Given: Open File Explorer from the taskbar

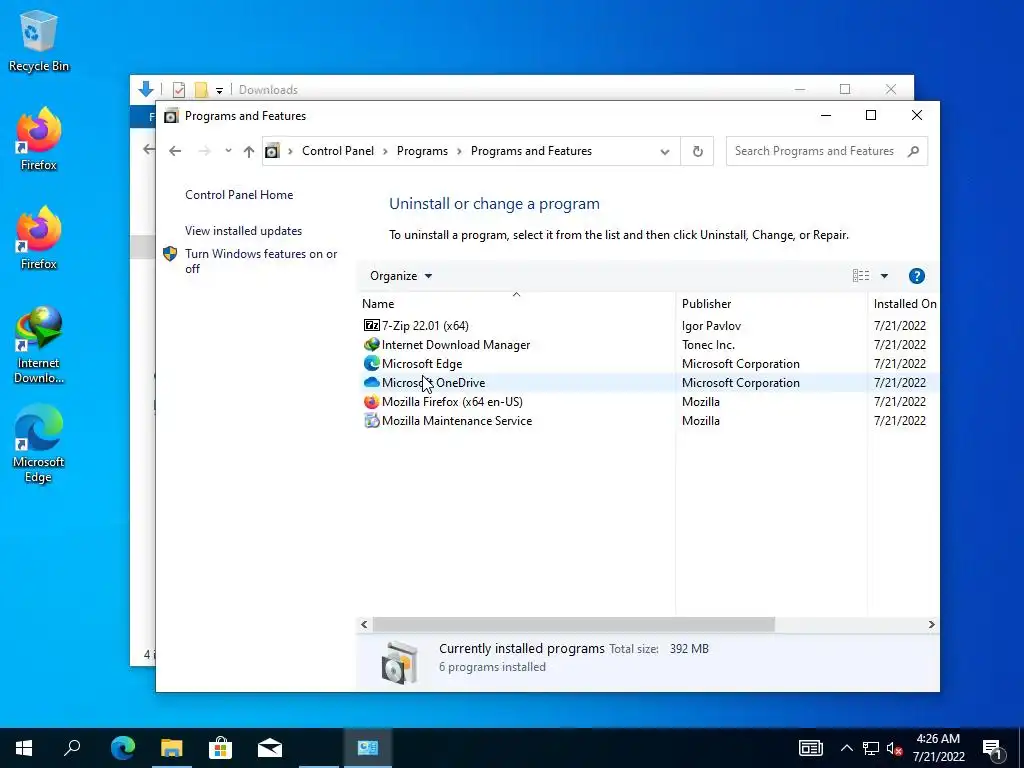Looking at the screenshot, I should point(172,748).
